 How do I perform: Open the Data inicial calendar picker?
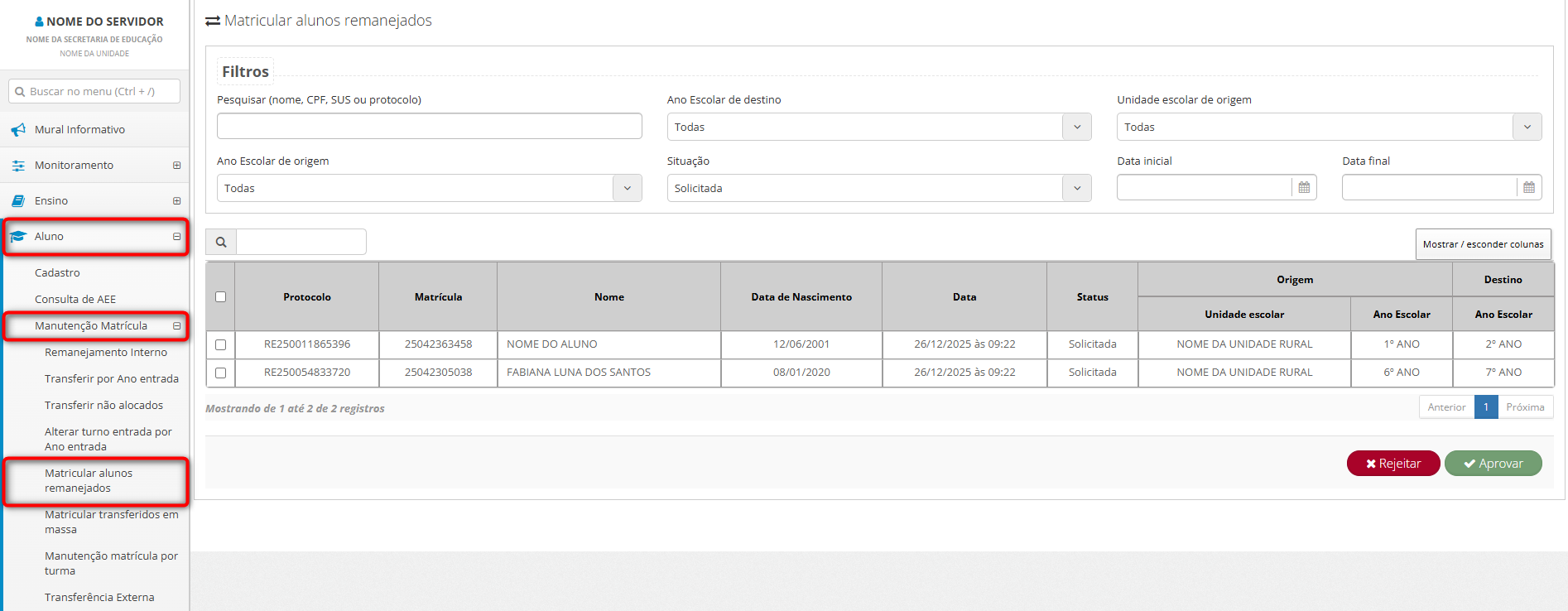(x=1304, y=188)
